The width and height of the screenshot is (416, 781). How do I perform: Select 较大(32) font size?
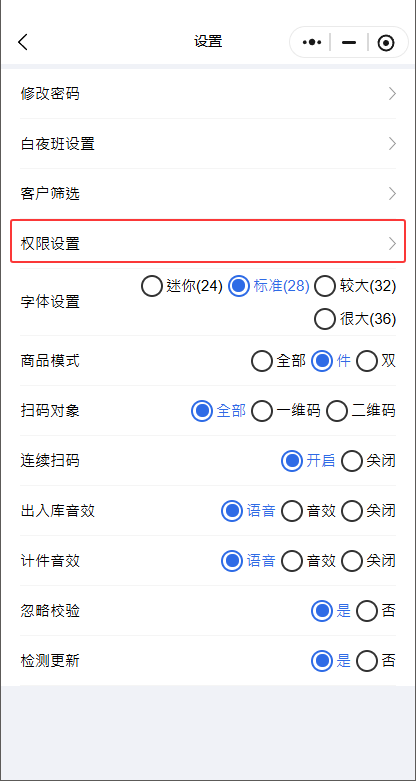click(355, 286)
